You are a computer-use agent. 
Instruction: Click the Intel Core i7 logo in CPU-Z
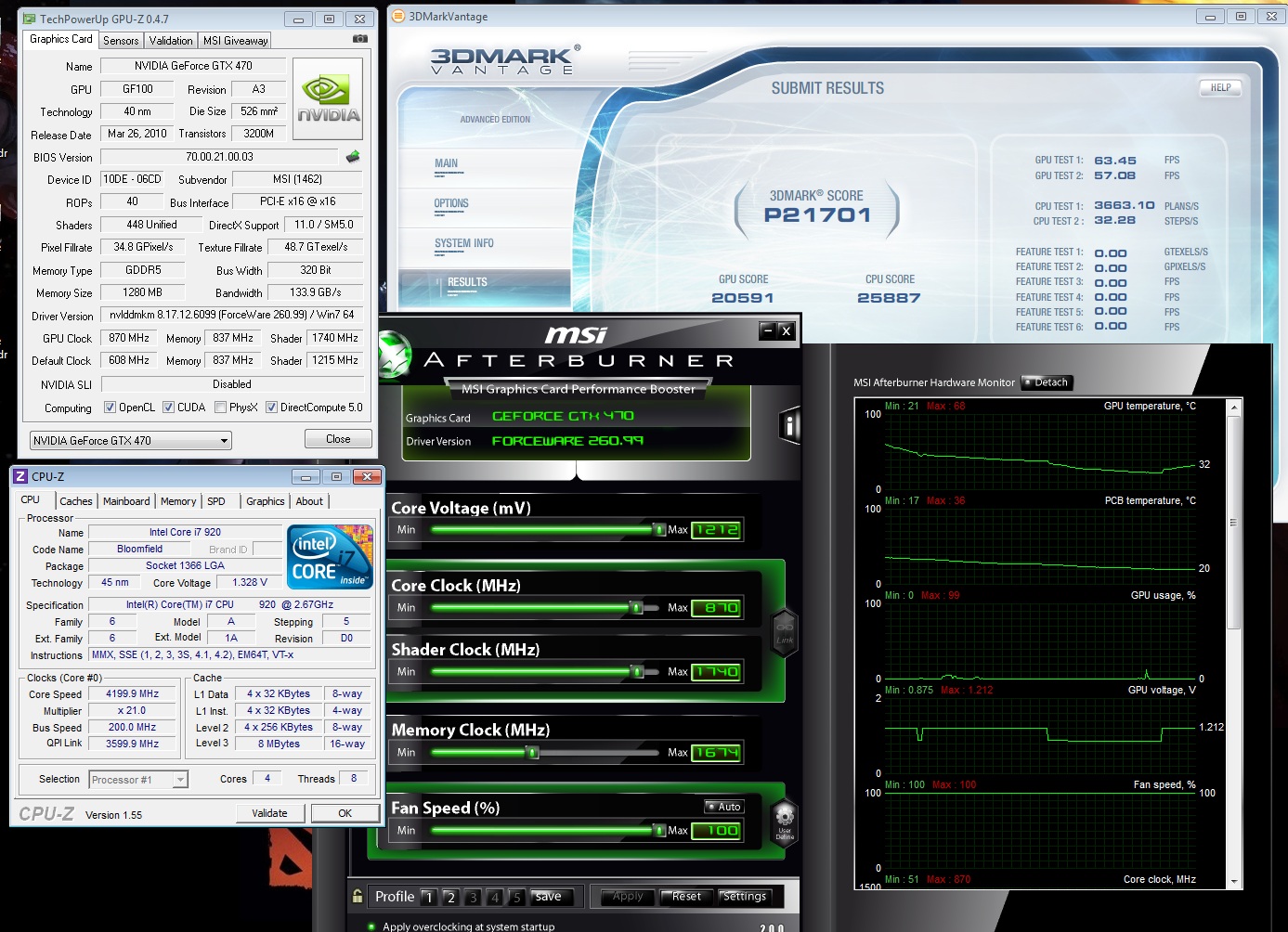pos(331,557)
